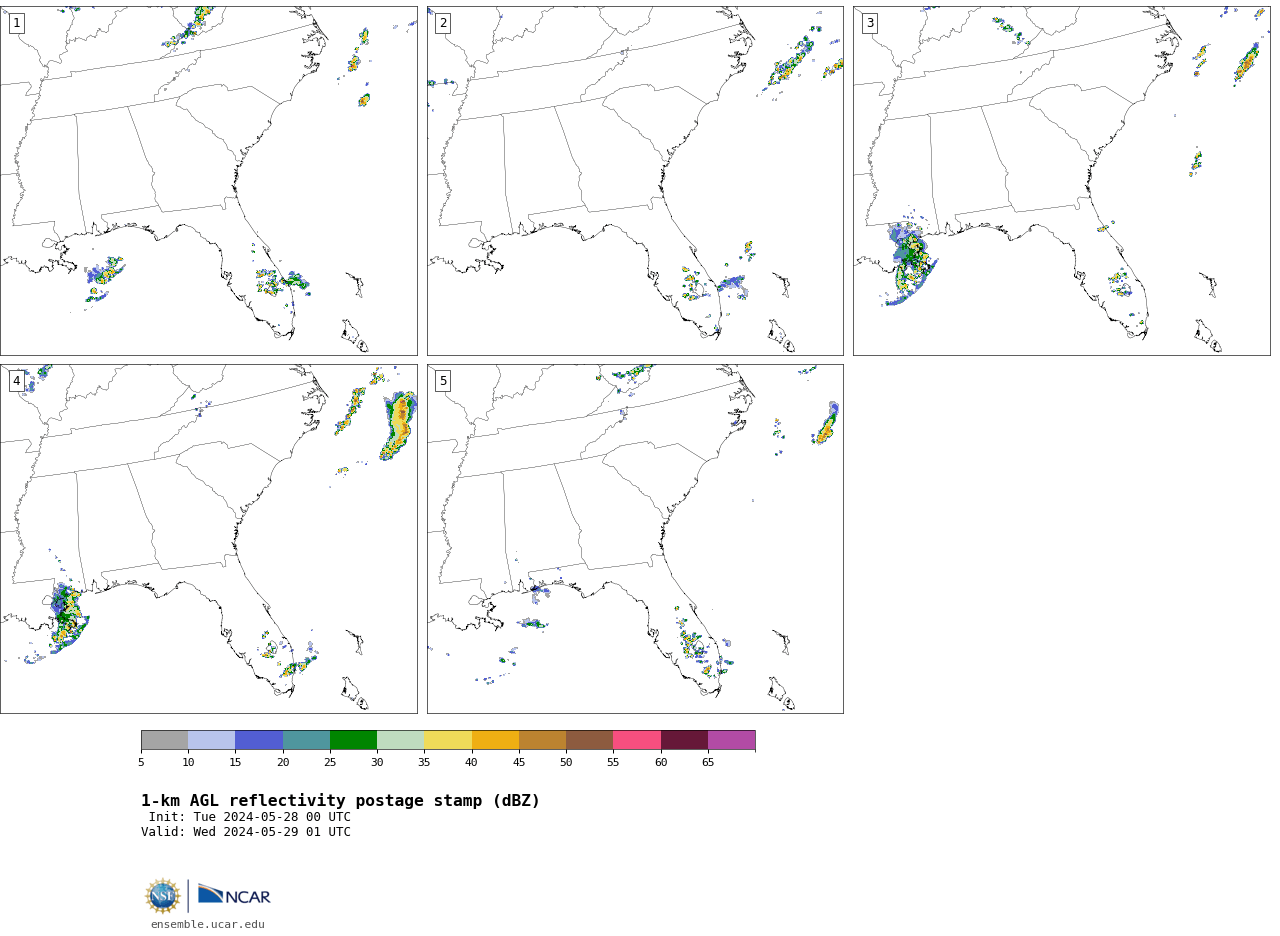Click the panel number 5 label
The height and width of the screenshot is (936, 1280).
443,381
